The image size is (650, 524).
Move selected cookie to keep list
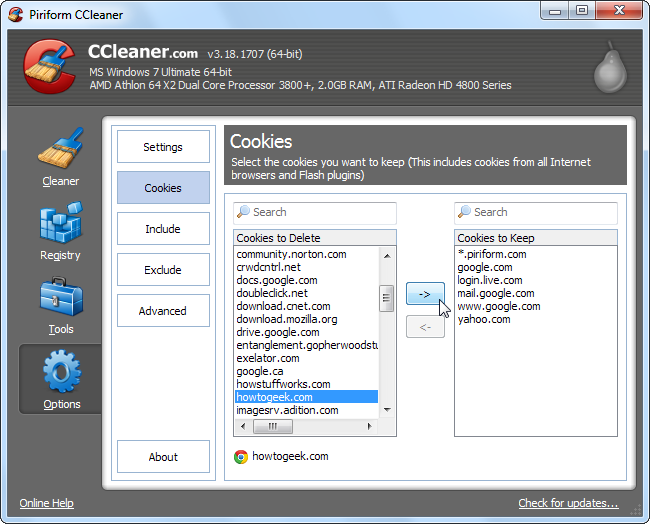click(425, 294)
